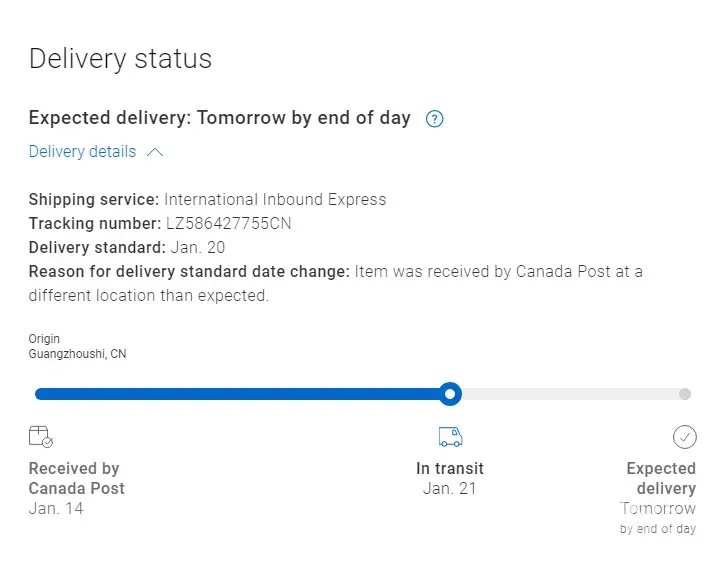Click the Jan. 21 in-transit date
727x564 pixels.
(450, 489)
